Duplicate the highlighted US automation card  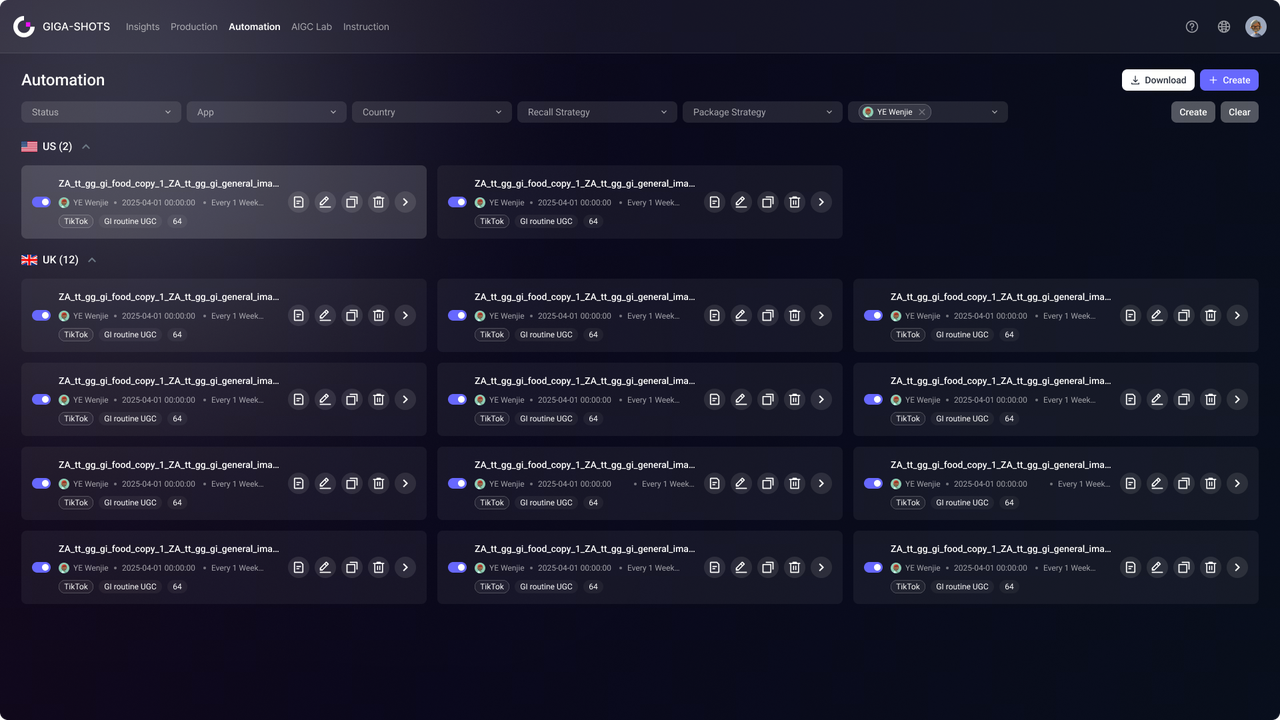pos(352,202)
